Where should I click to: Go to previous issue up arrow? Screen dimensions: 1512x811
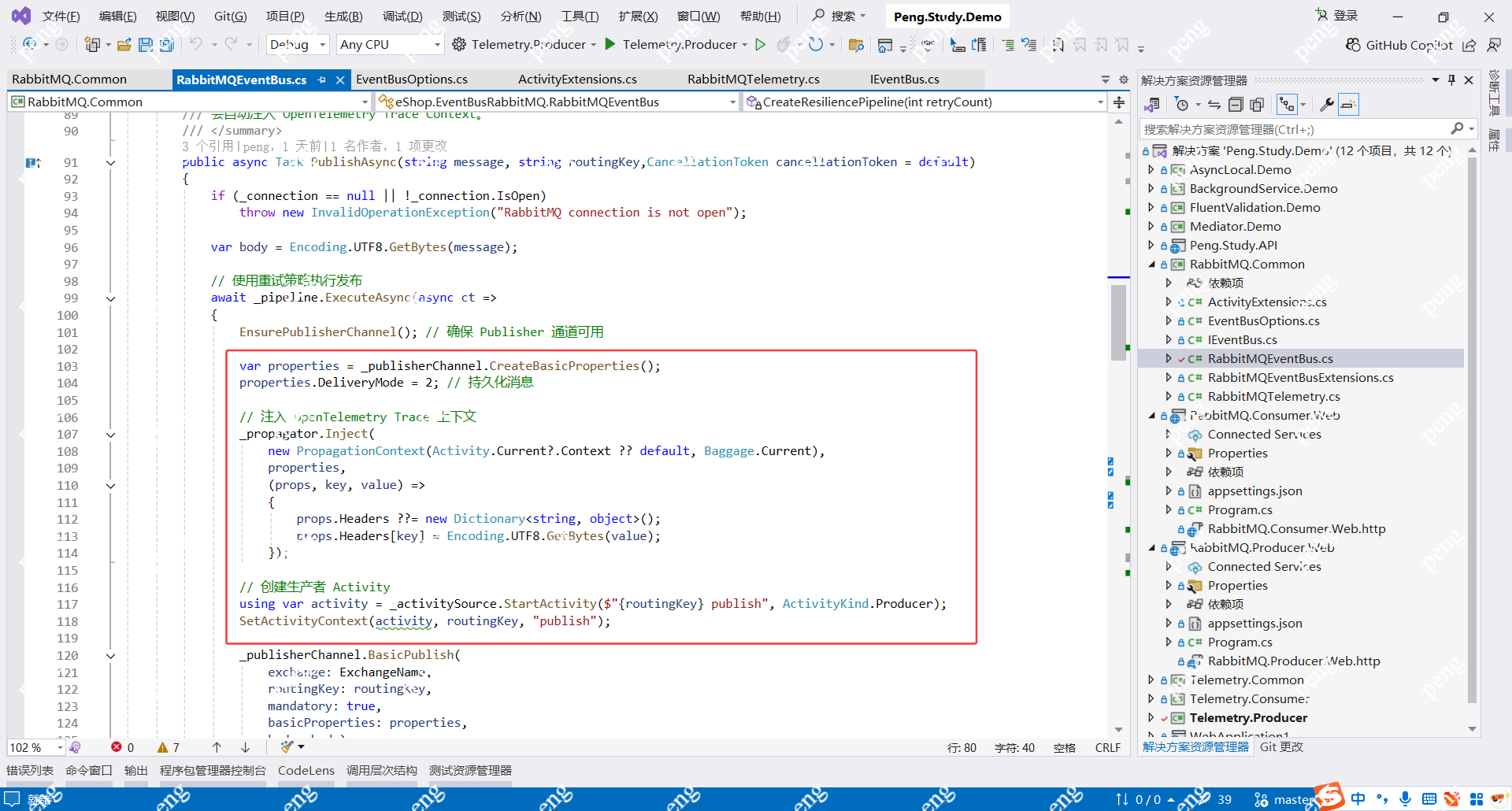[217, 747]
